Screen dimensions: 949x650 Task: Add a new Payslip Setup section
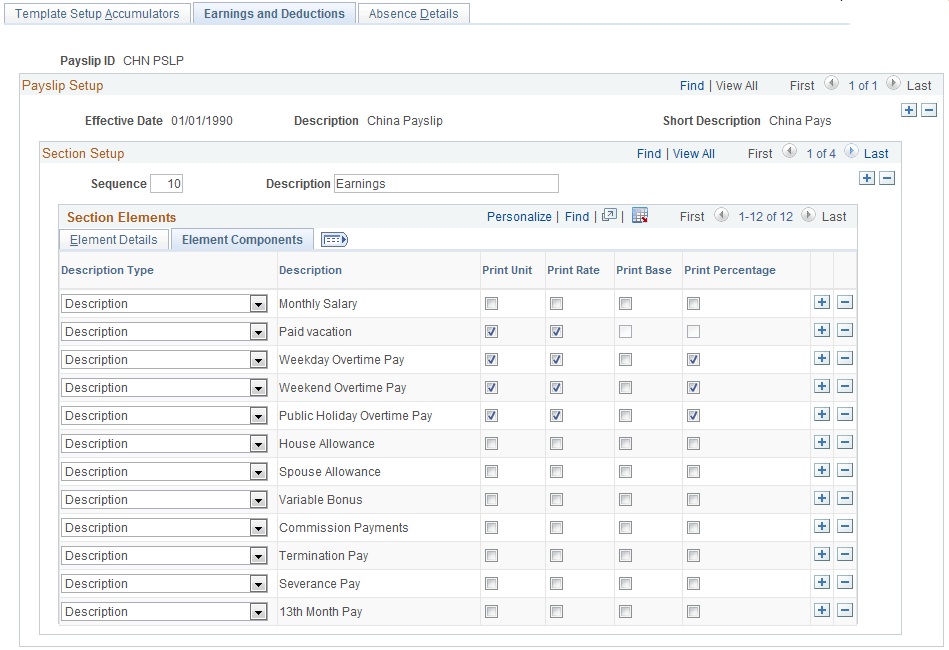[908, 110]
